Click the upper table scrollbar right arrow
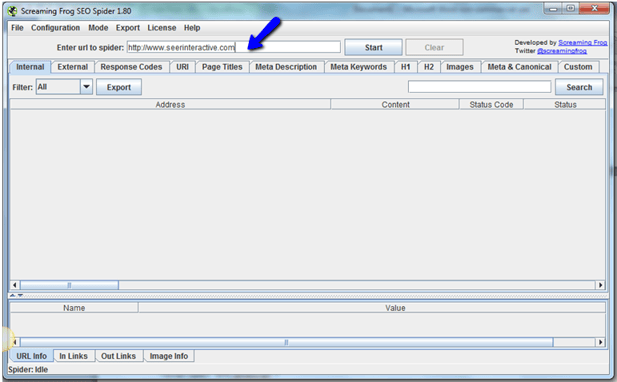Screen dimensions: 617x382 (x=600, y=285)
